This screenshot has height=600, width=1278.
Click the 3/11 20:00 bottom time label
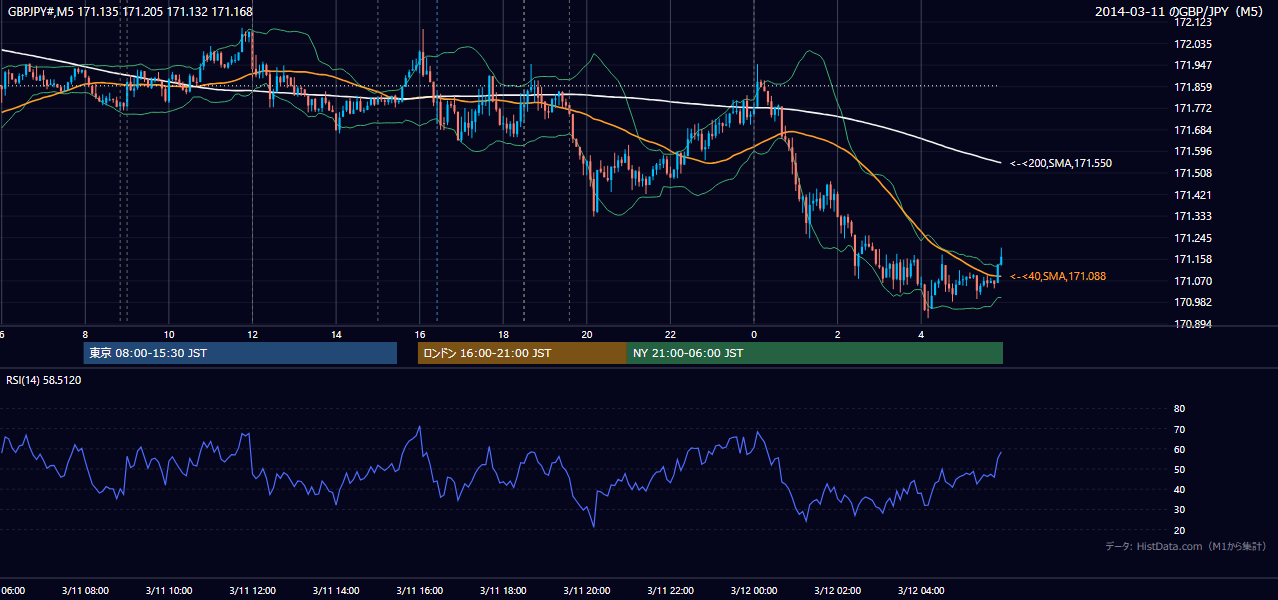586,590
